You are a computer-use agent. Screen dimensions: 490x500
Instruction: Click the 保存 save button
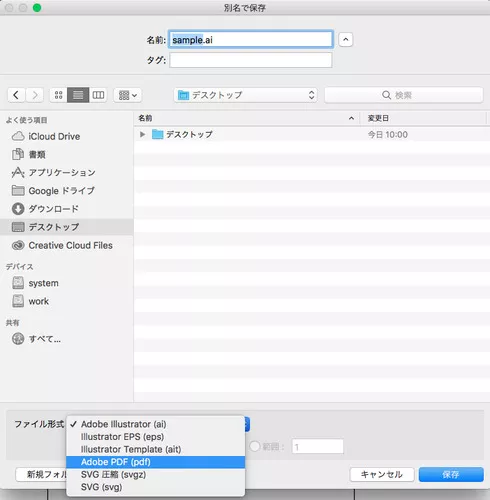click(x=451, y=474)
